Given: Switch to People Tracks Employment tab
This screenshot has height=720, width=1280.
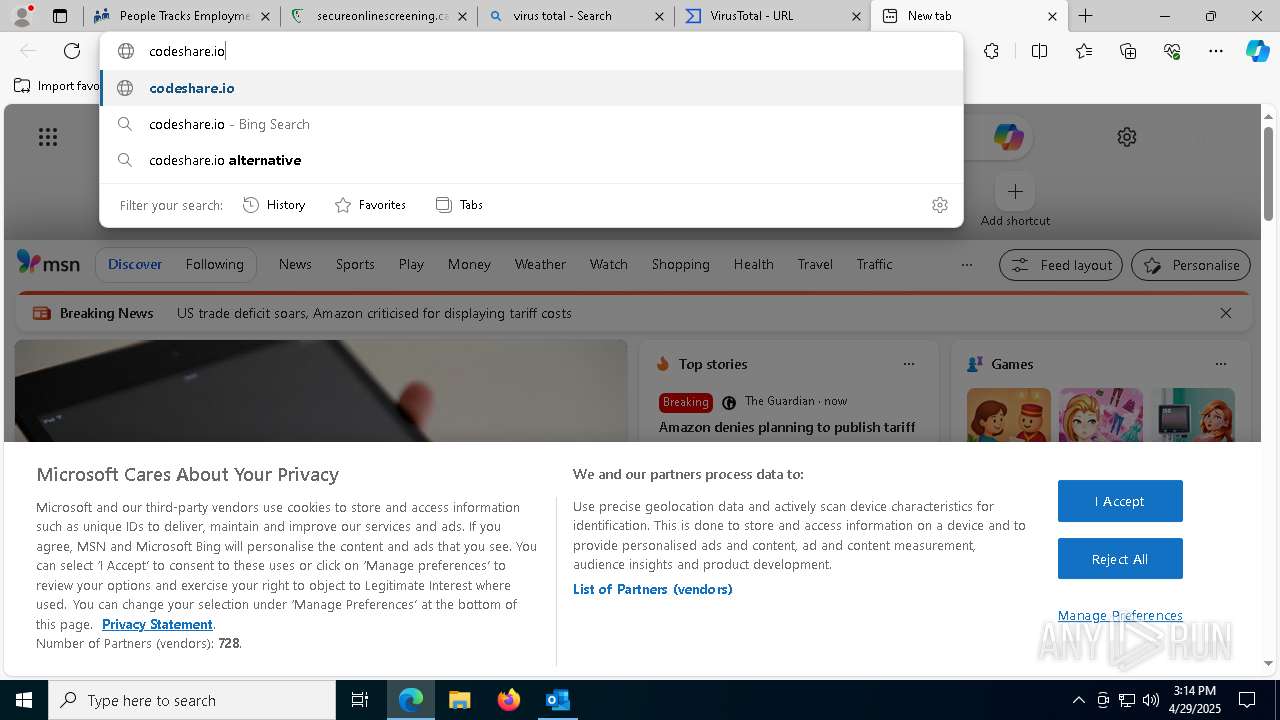Looking at the screenshot, I should tap(181, 16).
